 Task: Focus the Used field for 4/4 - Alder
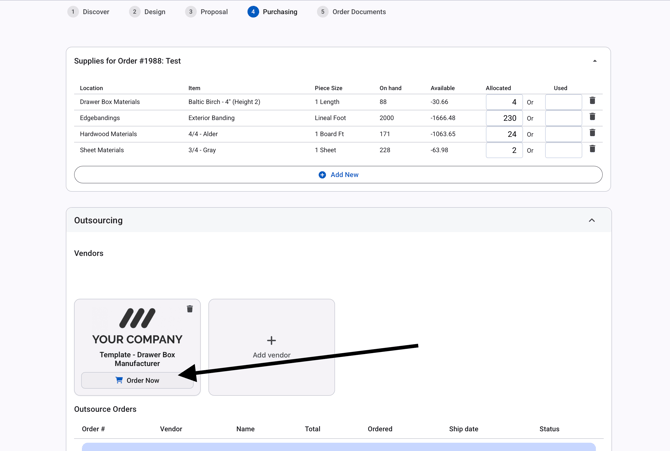coord(564,134)
